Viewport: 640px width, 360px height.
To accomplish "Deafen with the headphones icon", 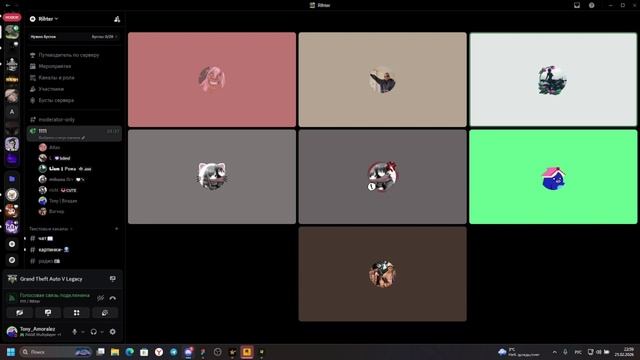I will [93, 332].
